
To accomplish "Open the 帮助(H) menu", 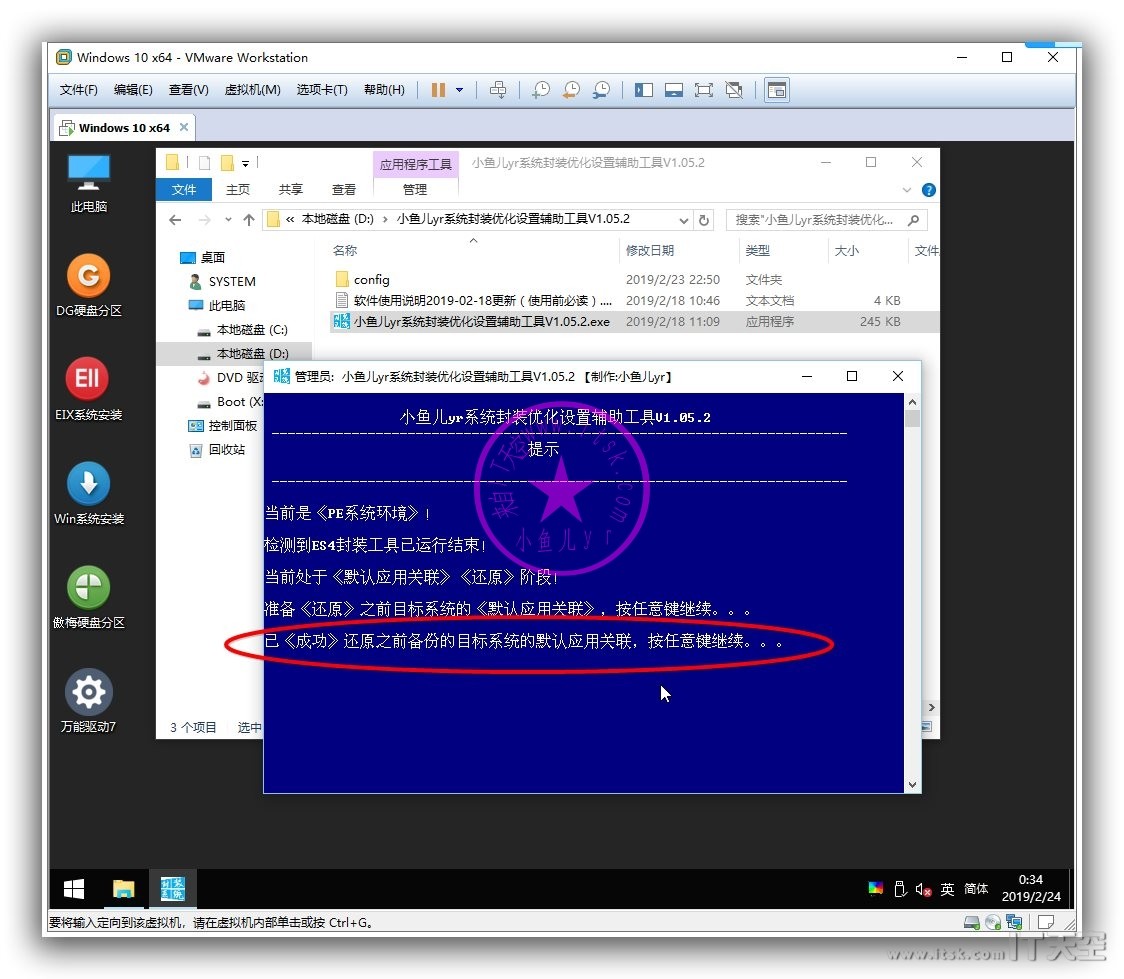I will [x=384, y=90].
